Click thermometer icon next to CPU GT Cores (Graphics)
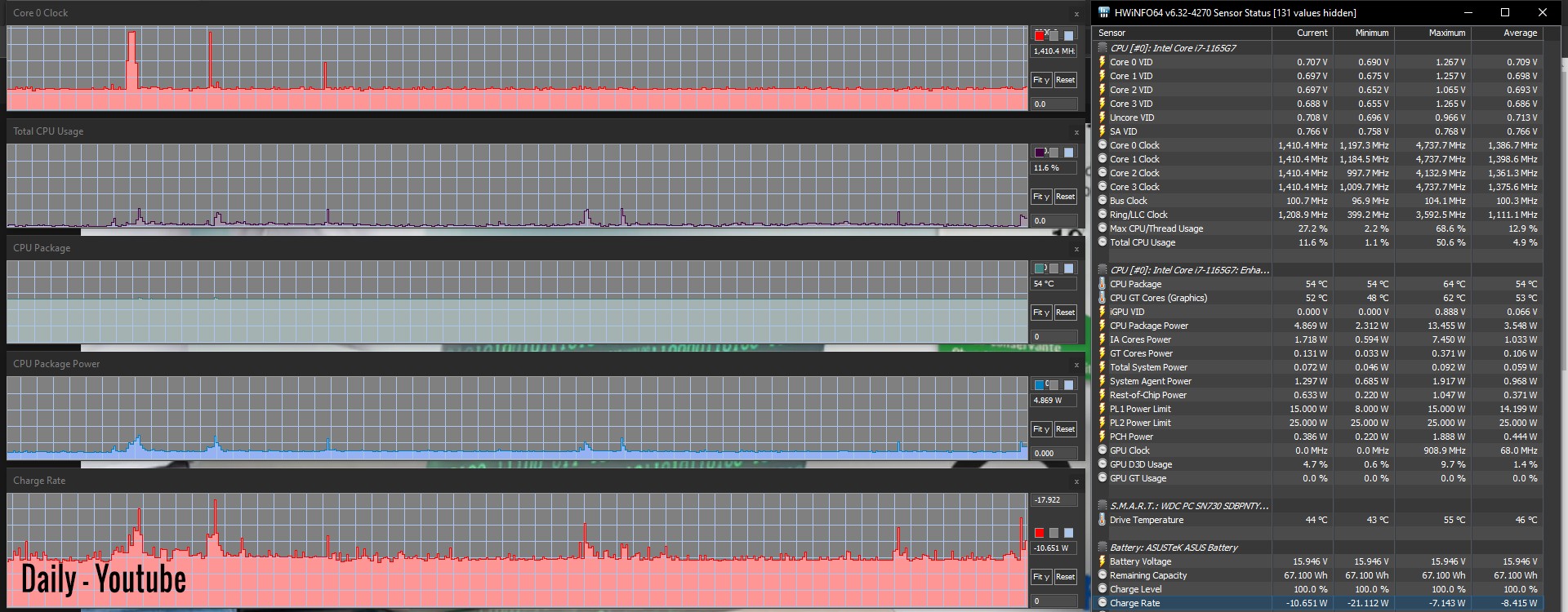Screen dimensions: 1568x612 pos(1102,298)
